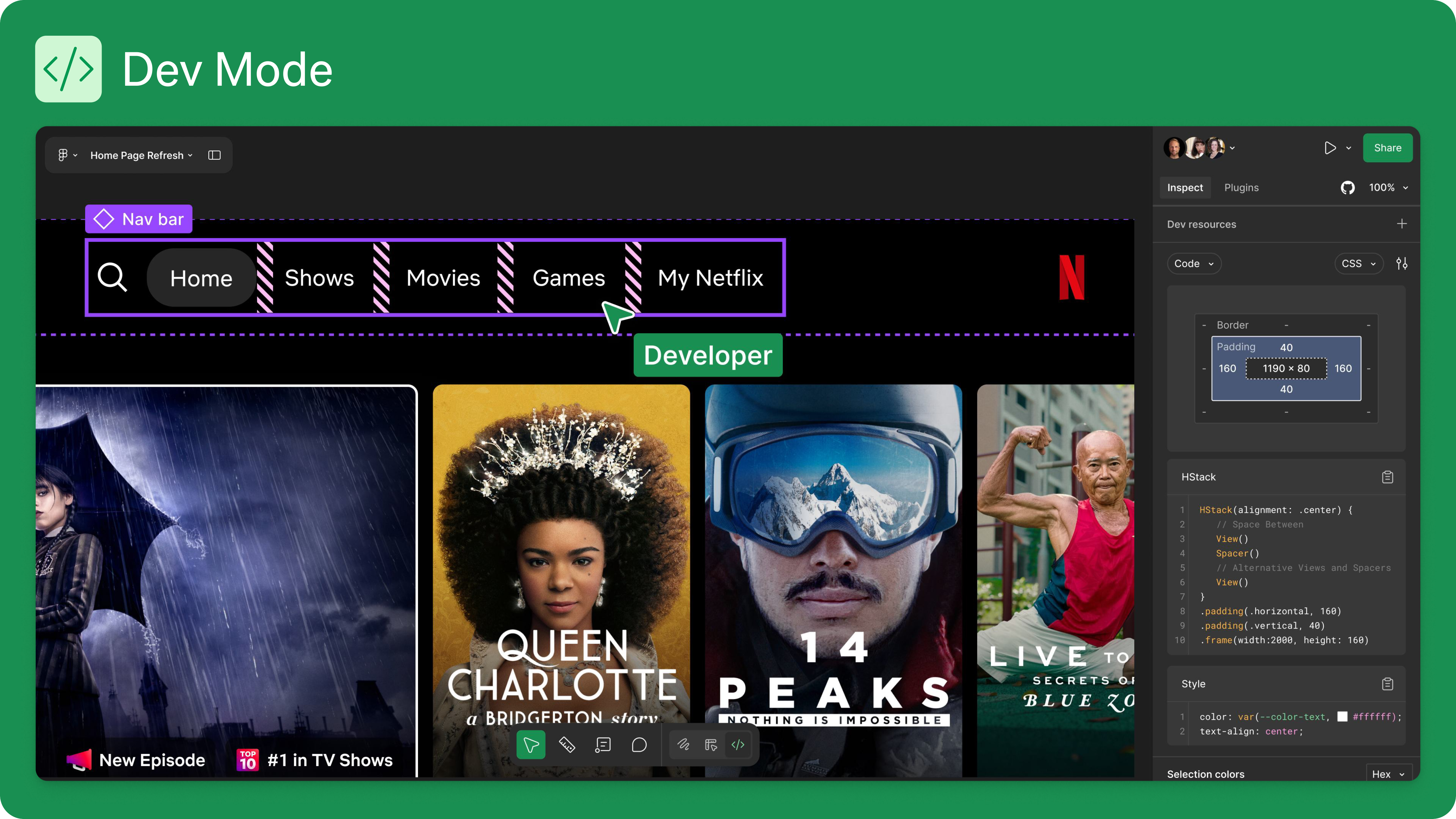Select the Inspect tab
The image size is (1456, 819).
coord(1185,188)
